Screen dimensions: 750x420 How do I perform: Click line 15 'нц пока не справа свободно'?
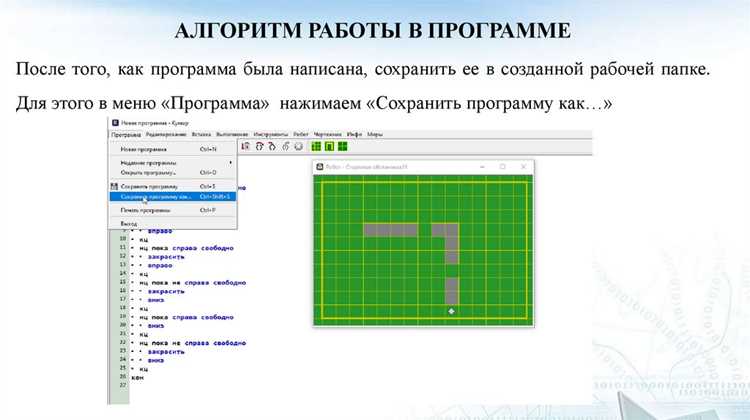point(192,283)
